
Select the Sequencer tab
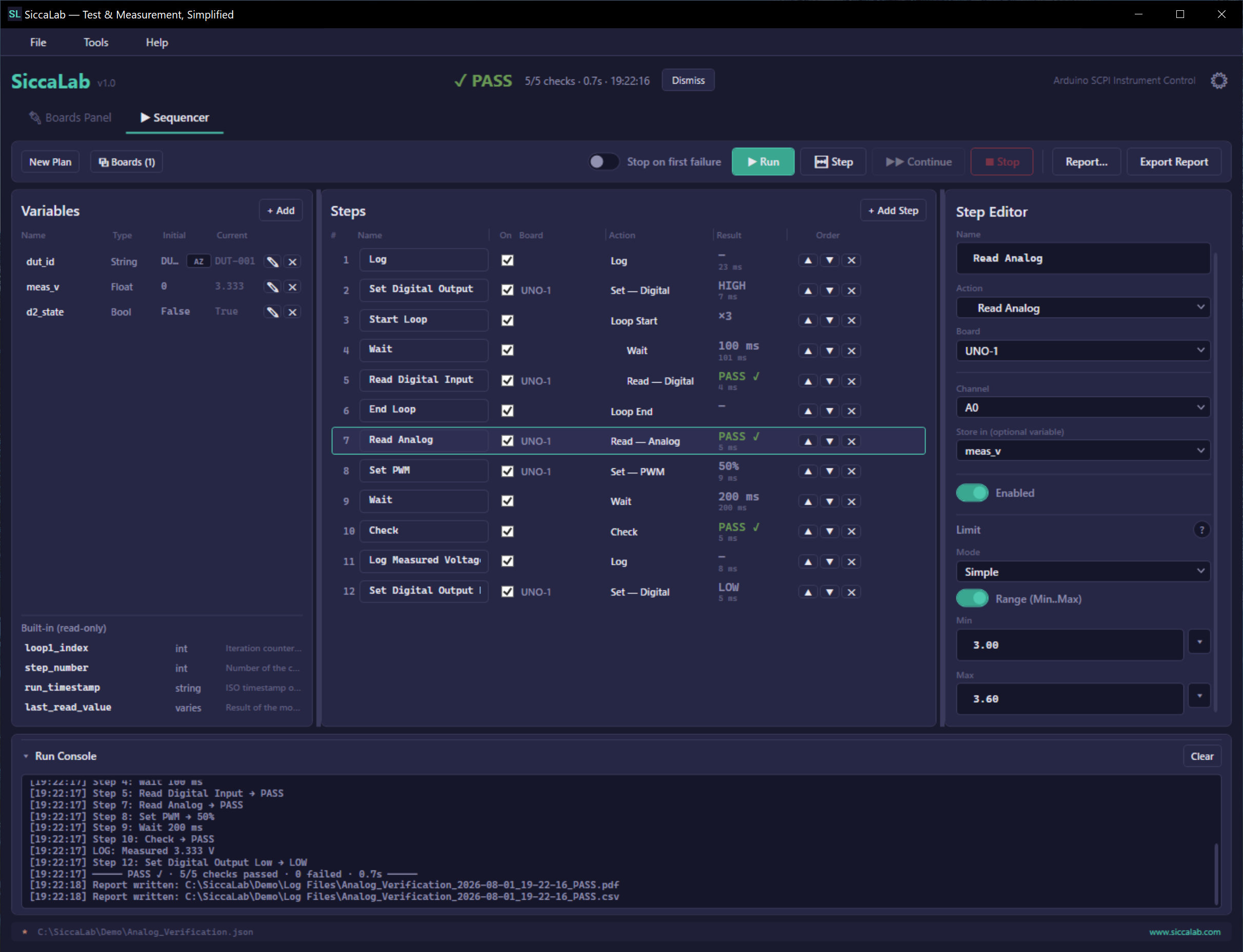[x=174, y=117]
